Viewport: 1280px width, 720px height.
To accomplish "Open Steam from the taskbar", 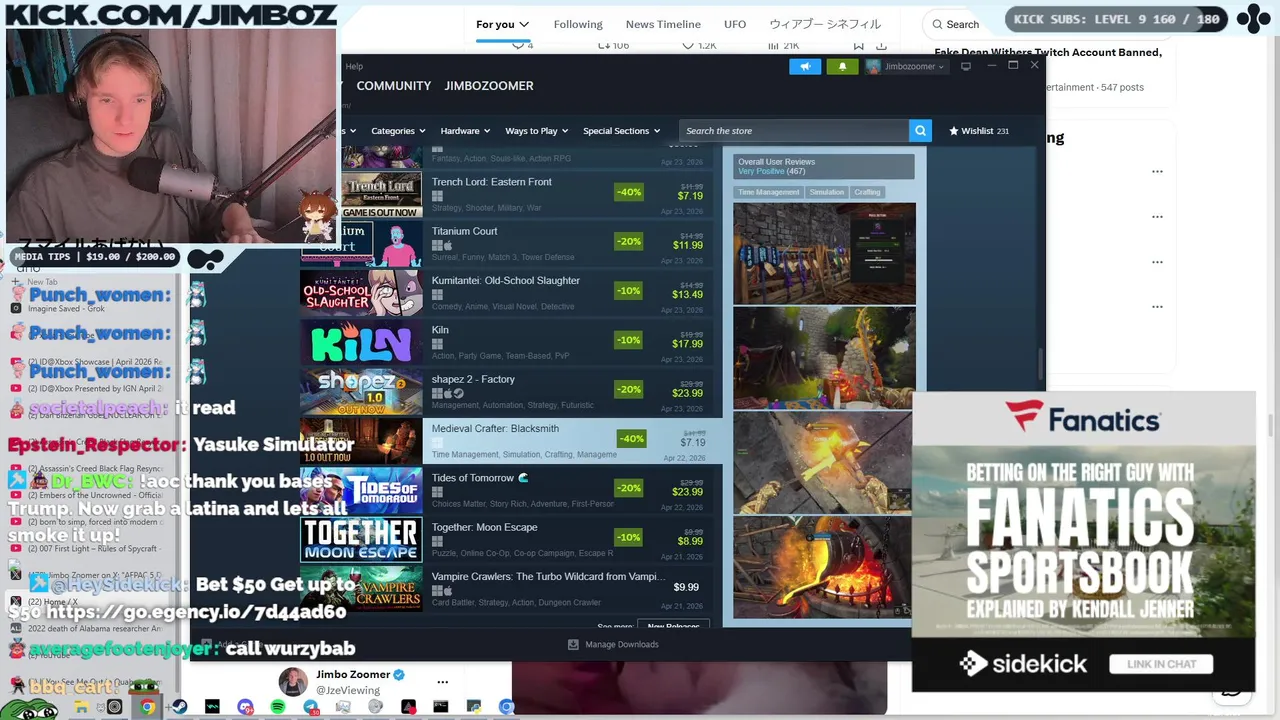I will pyautogui.click(x=179, y=707).
